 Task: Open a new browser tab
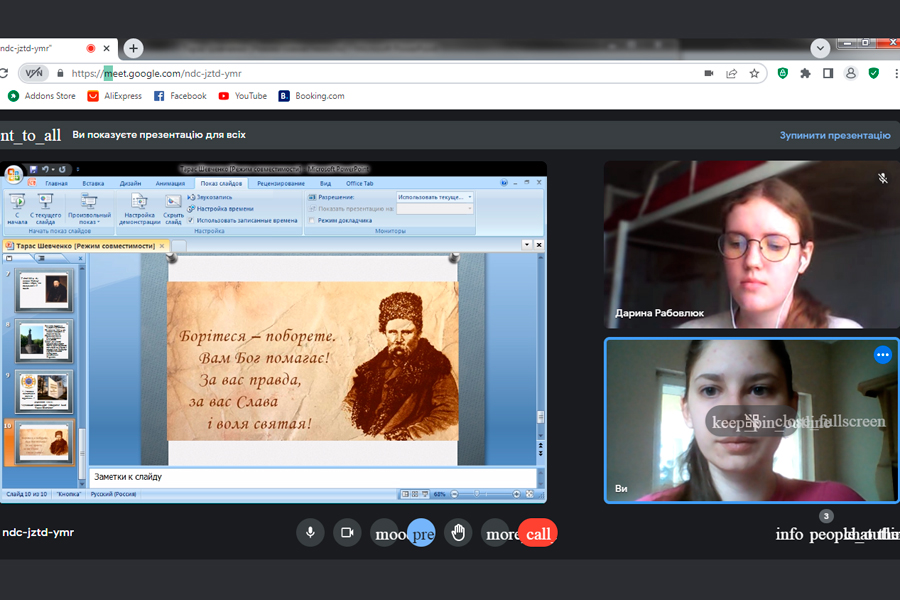134,48
